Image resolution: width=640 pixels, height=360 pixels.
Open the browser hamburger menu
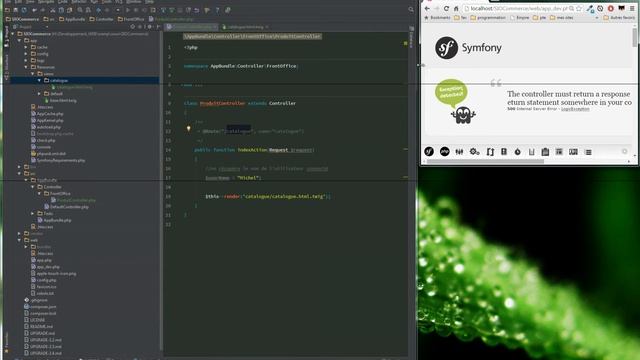pyautogui.click(x=632, y=9)
